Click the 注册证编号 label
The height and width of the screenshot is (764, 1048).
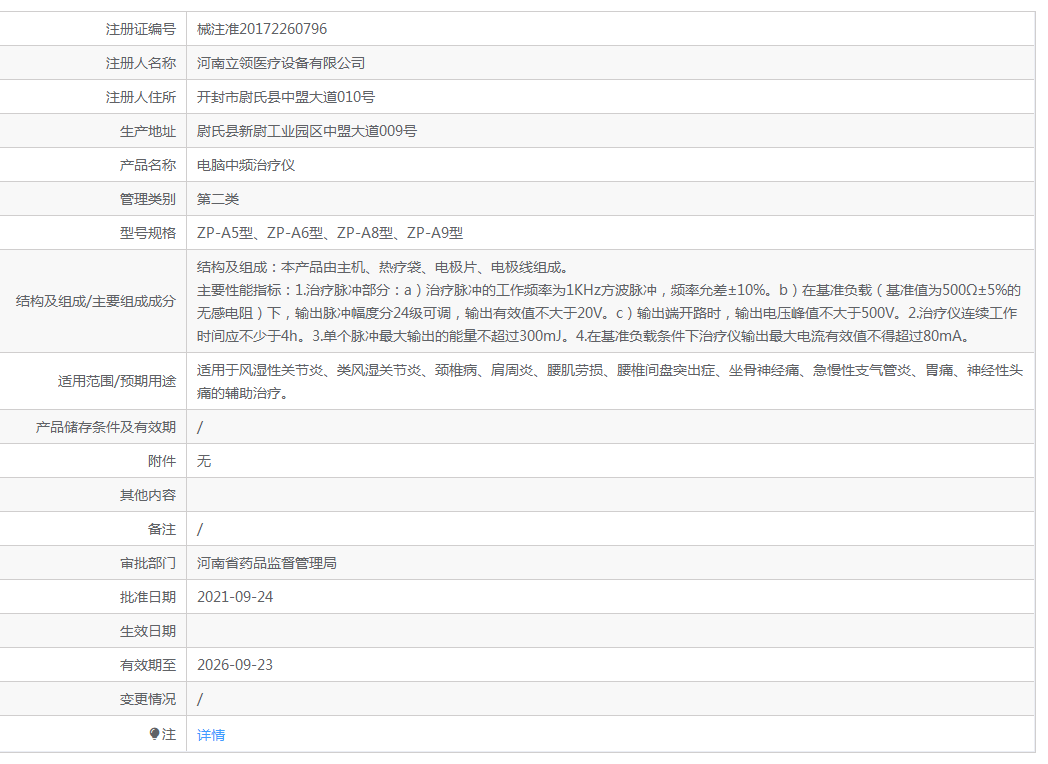(x=140, y=29)
